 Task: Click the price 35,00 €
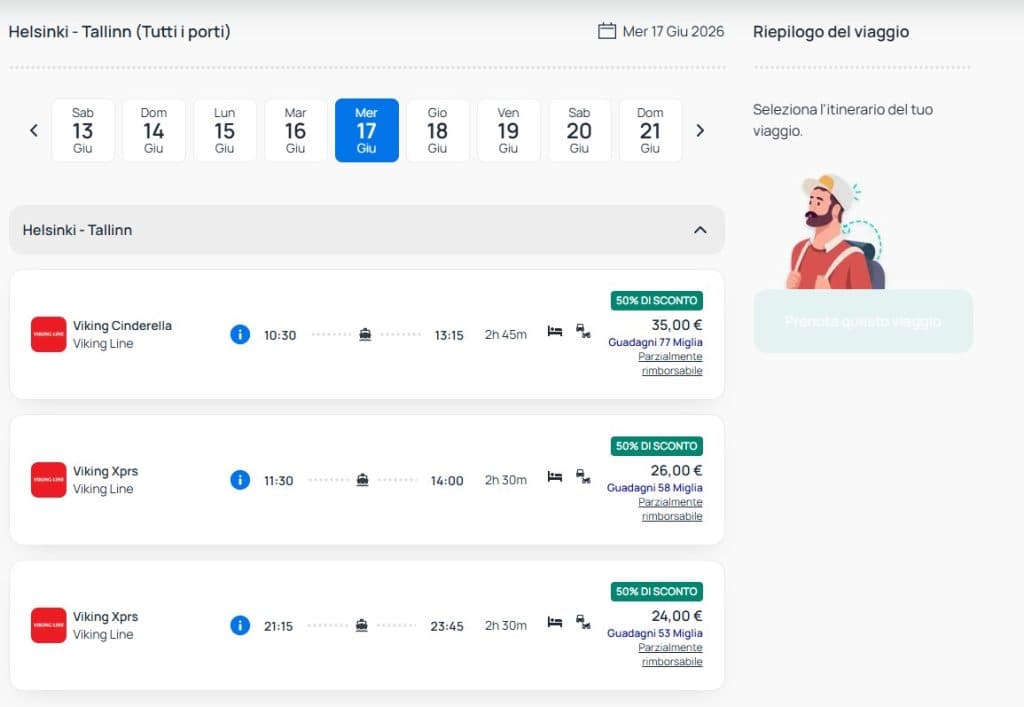[x=677, y=324]
